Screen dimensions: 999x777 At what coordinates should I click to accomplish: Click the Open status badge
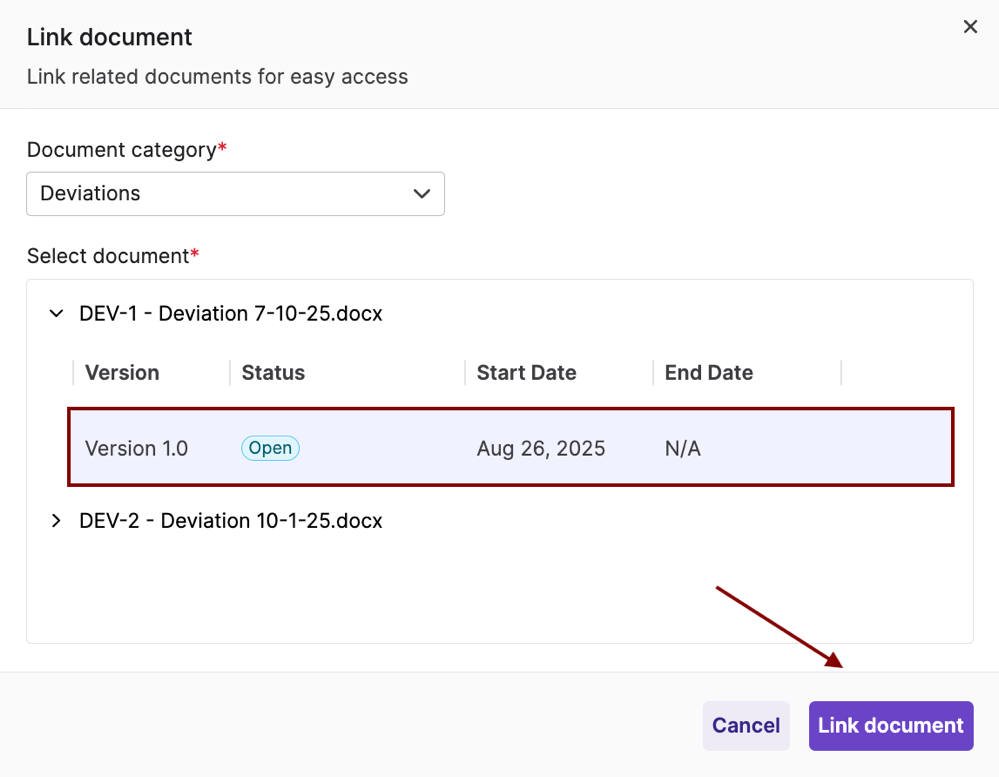coord(270,448)
